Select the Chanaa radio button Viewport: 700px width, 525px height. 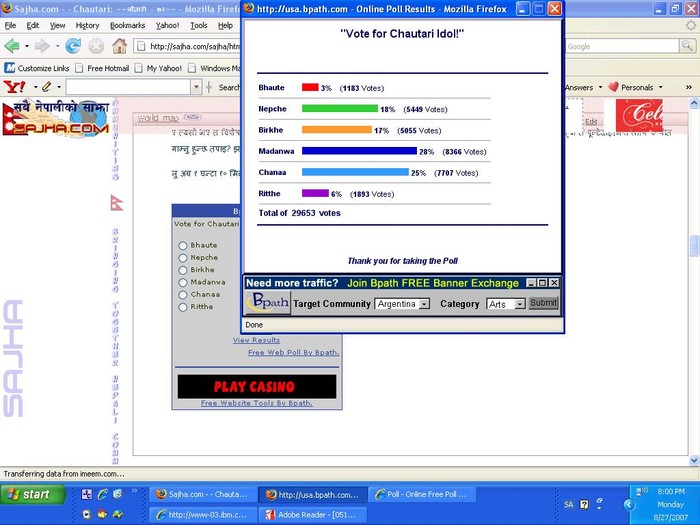[183, 295]
